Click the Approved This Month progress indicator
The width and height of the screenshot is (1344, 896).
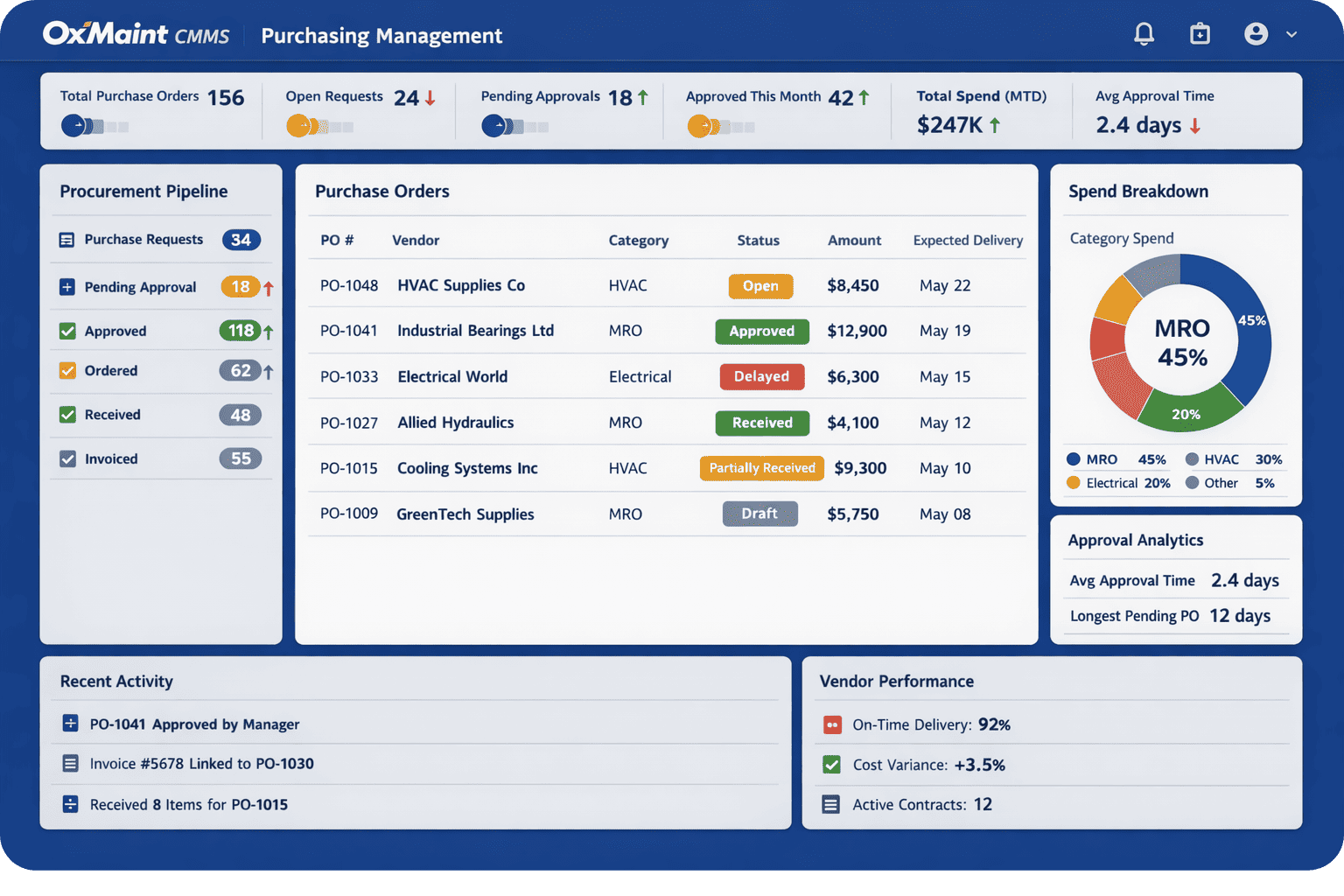tap(720, 127)
